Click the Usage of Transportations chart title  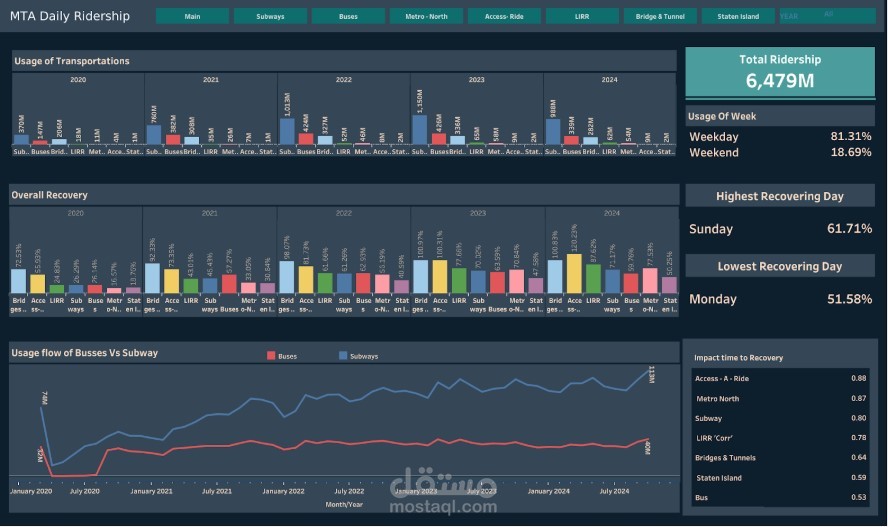coord(72,61)
